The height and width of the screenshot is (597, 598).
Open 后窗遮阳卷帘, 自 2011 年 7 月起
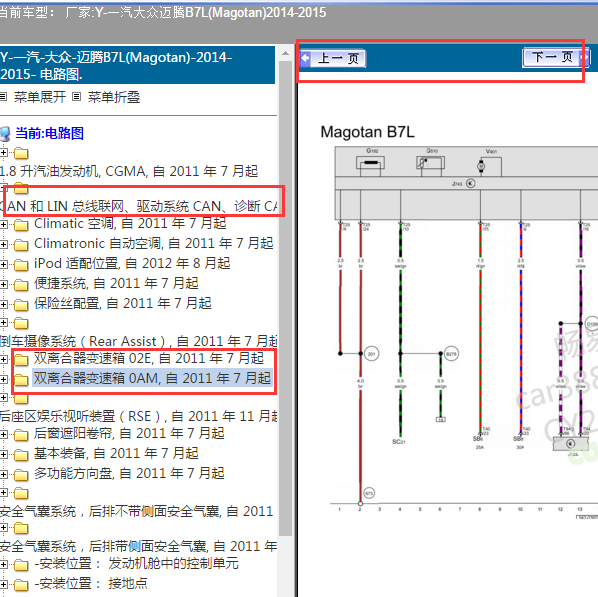click(x=129, y=433)
